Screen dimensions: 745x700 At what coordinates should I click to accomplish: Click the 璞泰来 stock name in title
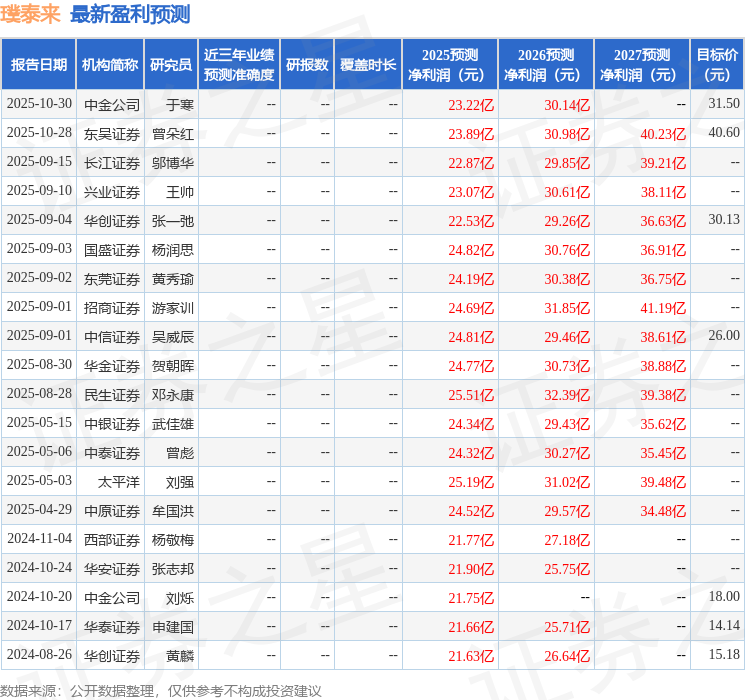31,15
